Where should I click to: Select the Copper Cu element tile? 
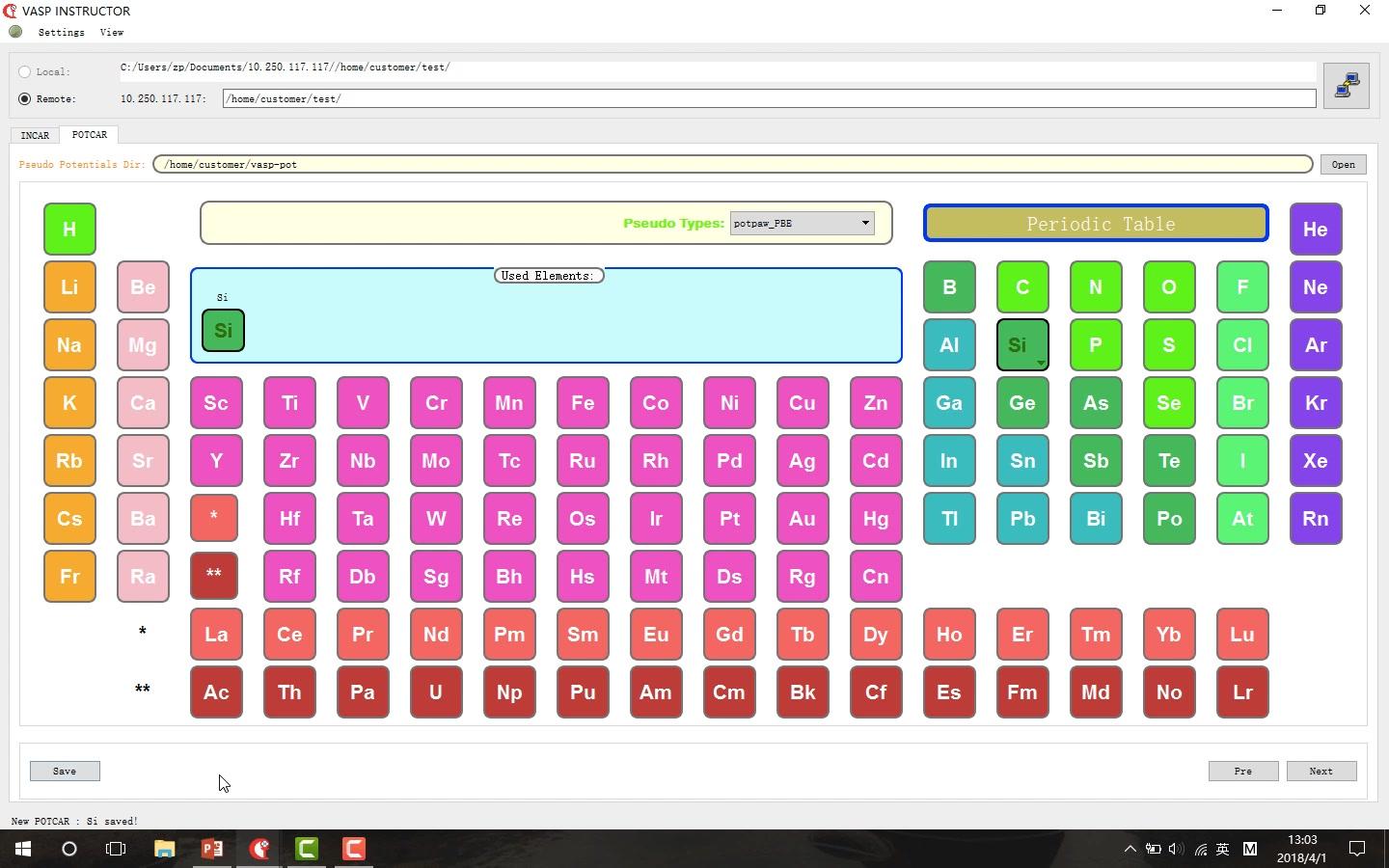click(803, 403)
